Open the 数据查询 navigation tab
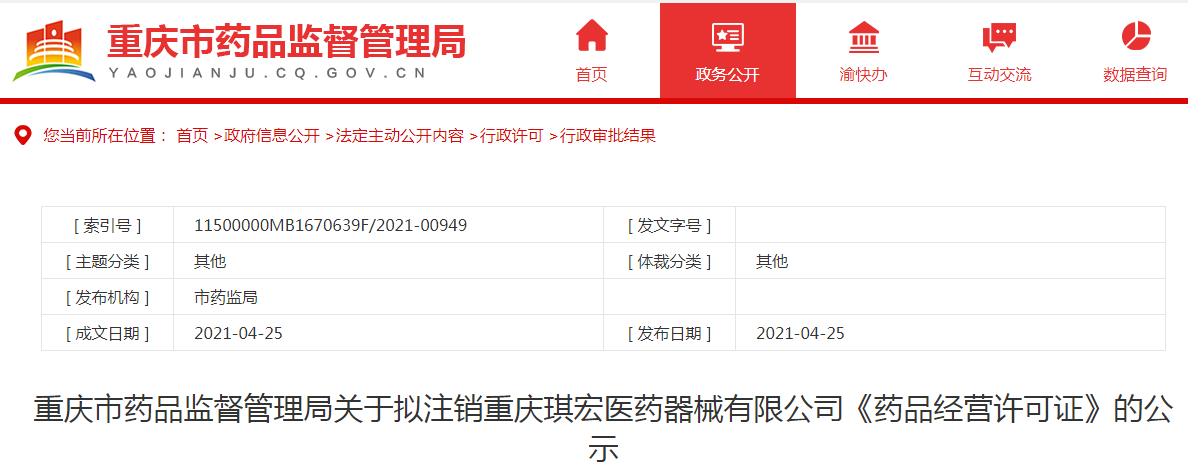Image resolution: width=1188 pixels, height=474 pixels. 1135,51
